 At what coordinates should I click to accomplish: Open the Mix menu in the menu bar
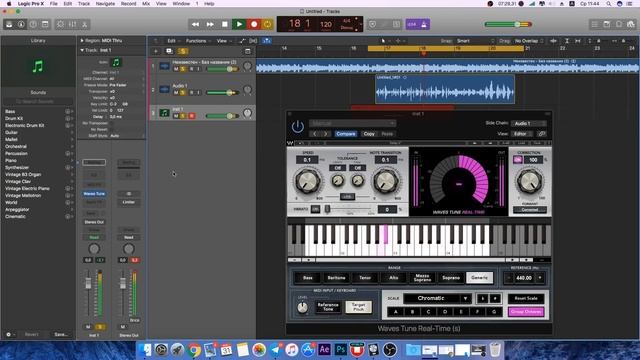tap(146, 4)
